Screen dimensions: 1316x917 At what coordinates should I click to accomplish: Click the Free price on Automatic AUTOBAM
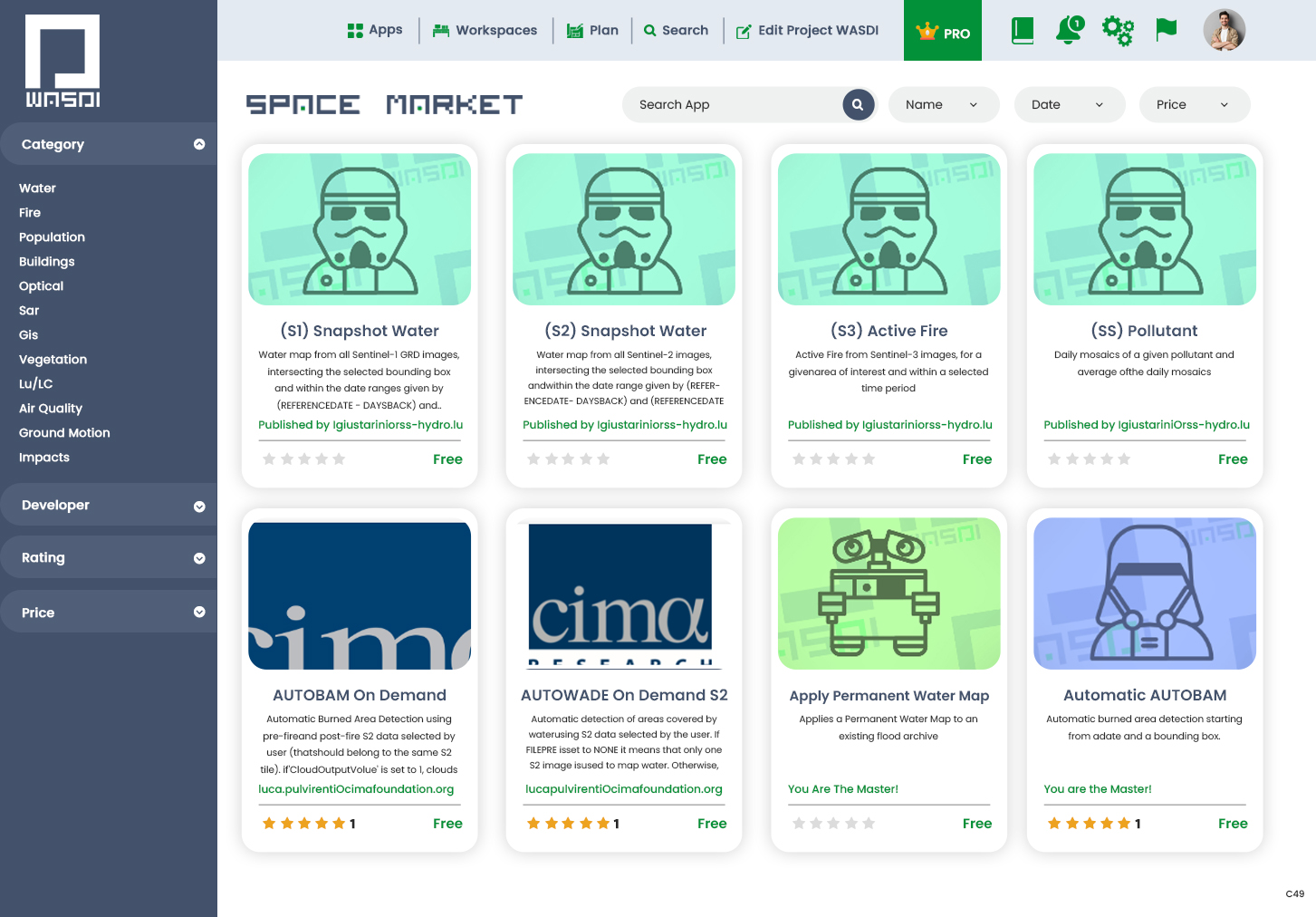pyautogui.click(x=1233, y=824)
